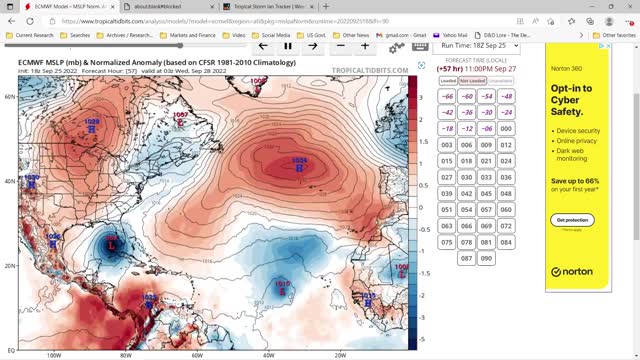Click the address bar URL
Viewport: 640px width, 360px height.
[225, 21]
